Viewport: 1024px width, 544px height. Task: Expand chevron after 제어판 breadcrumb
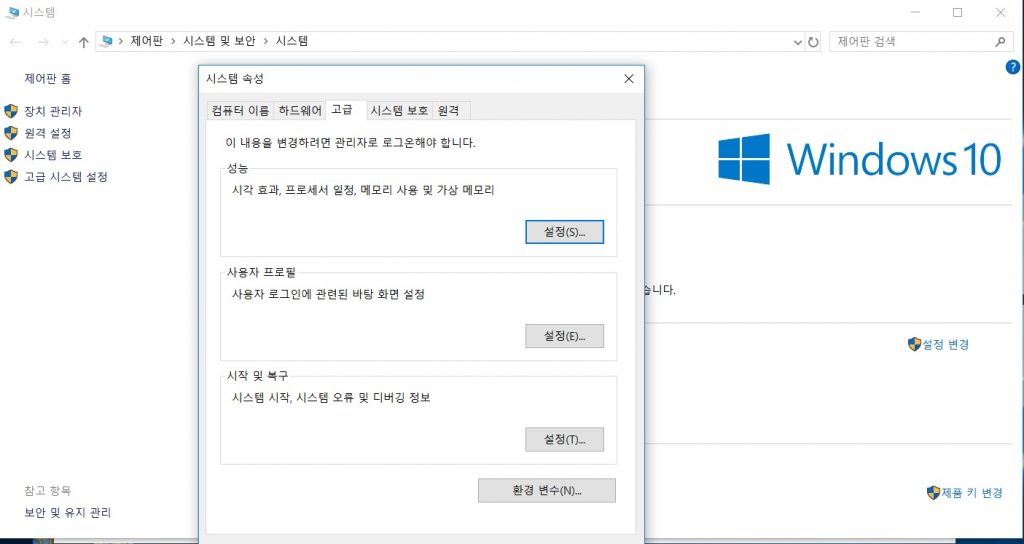pyautogui.click(x=173, y=41)
